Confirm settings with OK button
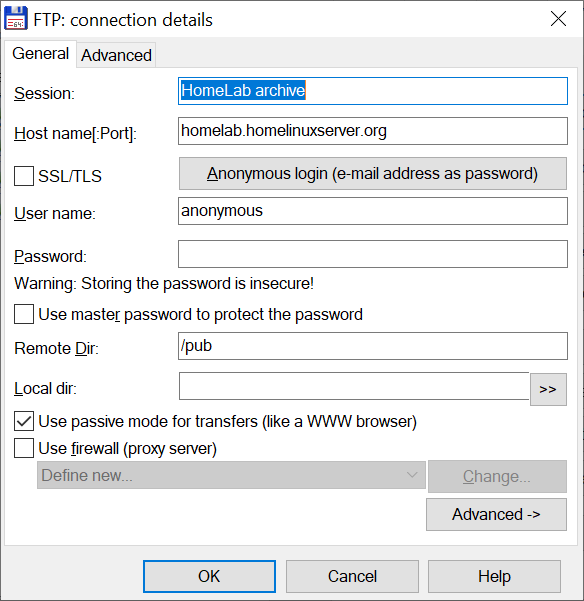 pyautogui.click(x=209, y=576)
